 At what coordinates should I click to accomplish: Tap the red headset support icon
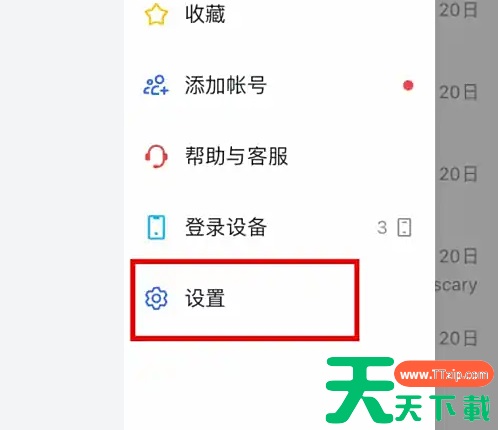156,156
